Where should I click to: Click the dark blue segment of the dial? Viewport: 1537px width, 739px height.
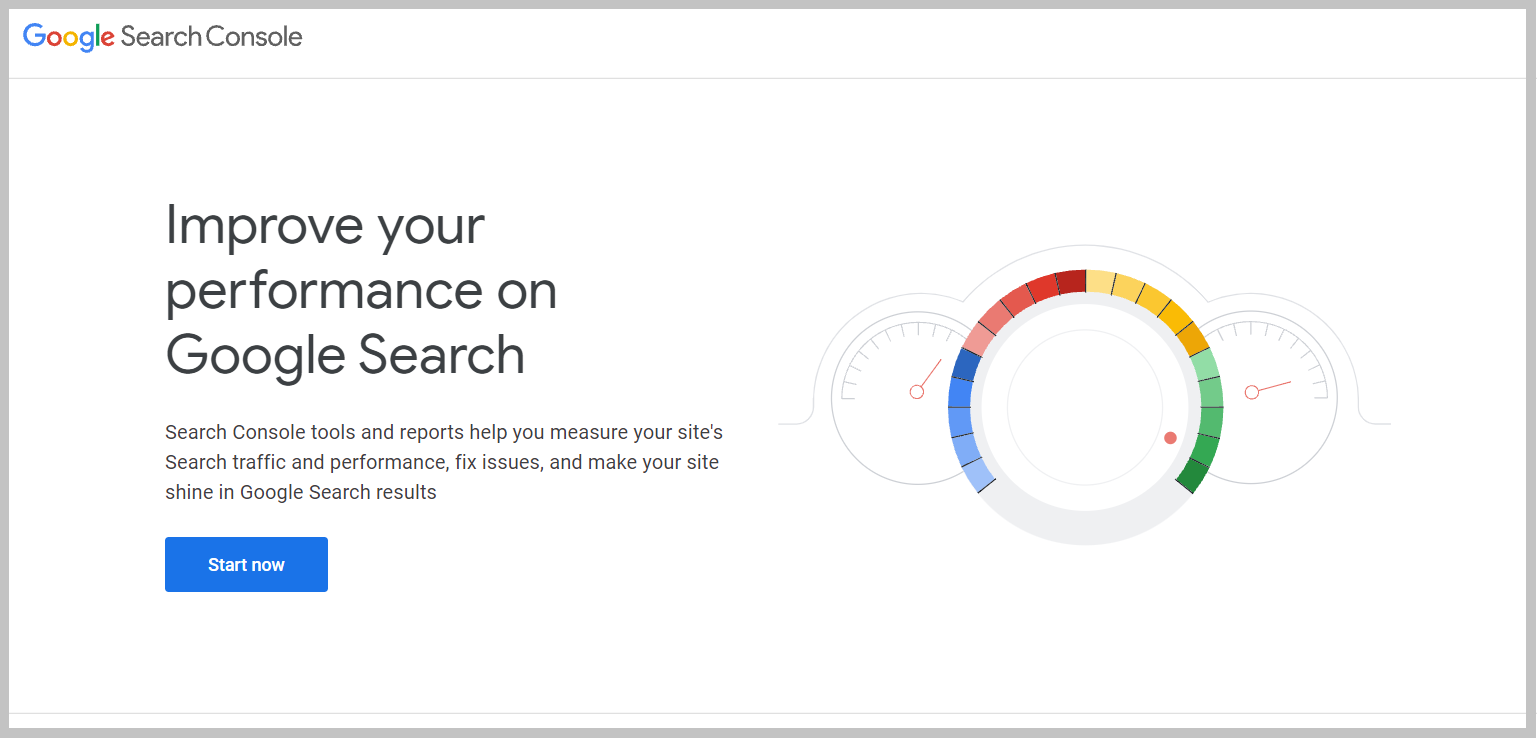click(966, 364)
